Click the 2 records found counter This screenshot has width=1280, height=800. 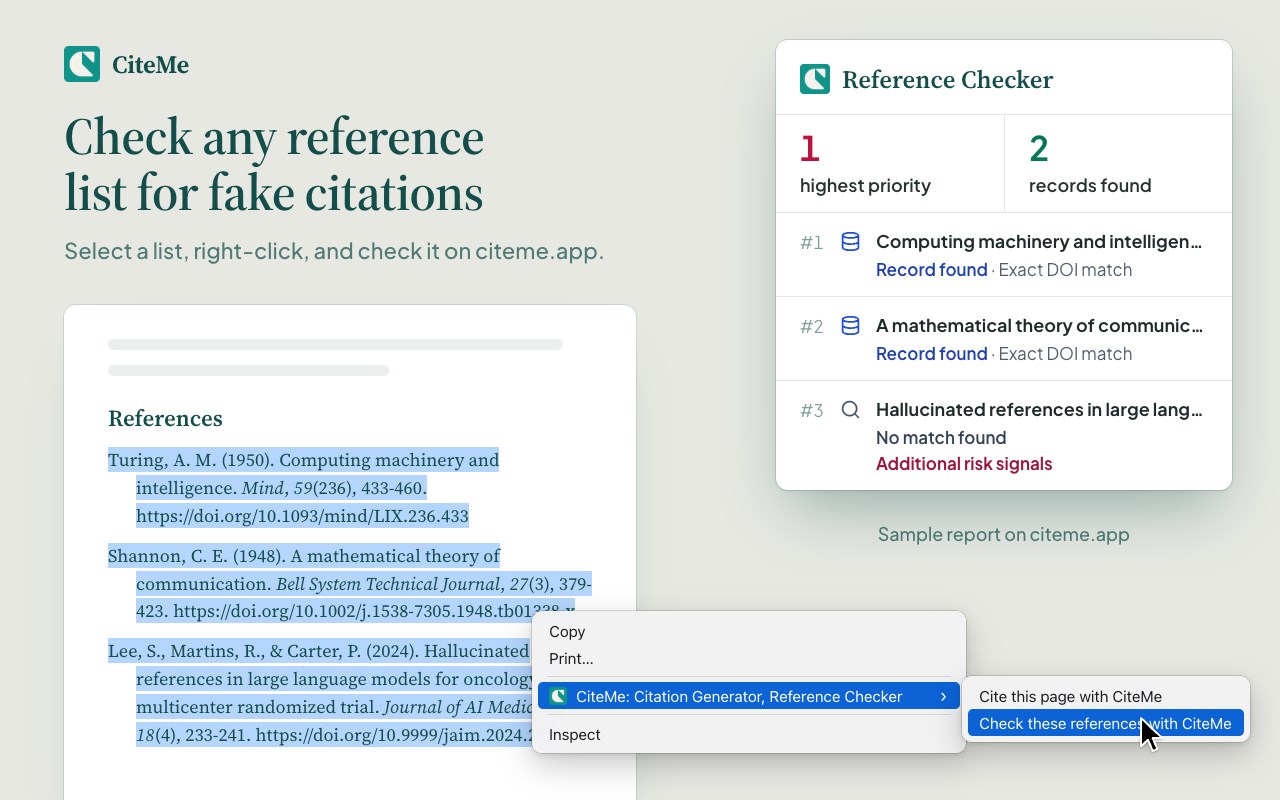[1118, 164]
